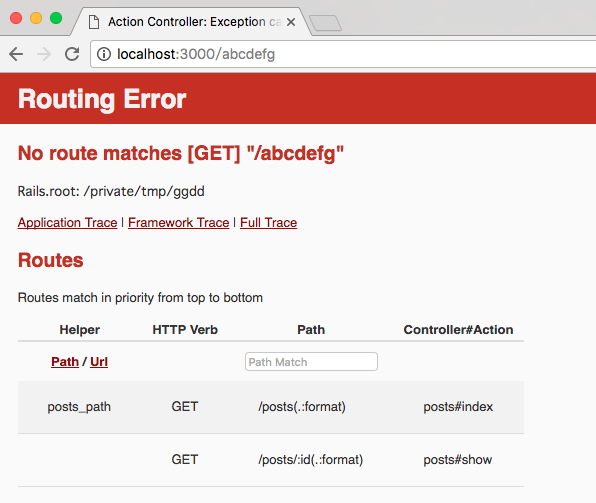Show the Framework Trace

click(179, 222)
